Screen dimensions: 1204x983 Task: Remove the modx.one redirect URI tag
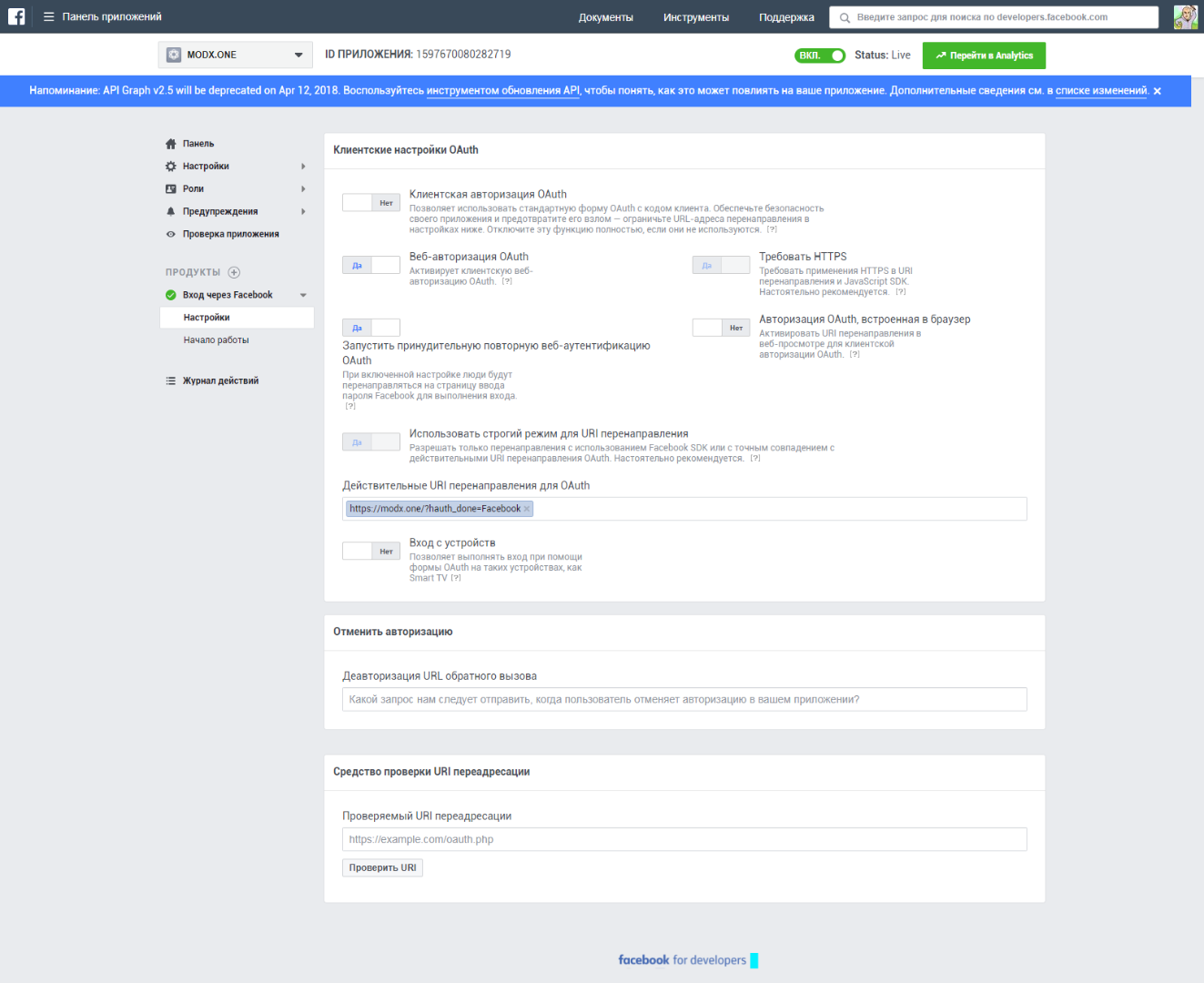[527, 509]
